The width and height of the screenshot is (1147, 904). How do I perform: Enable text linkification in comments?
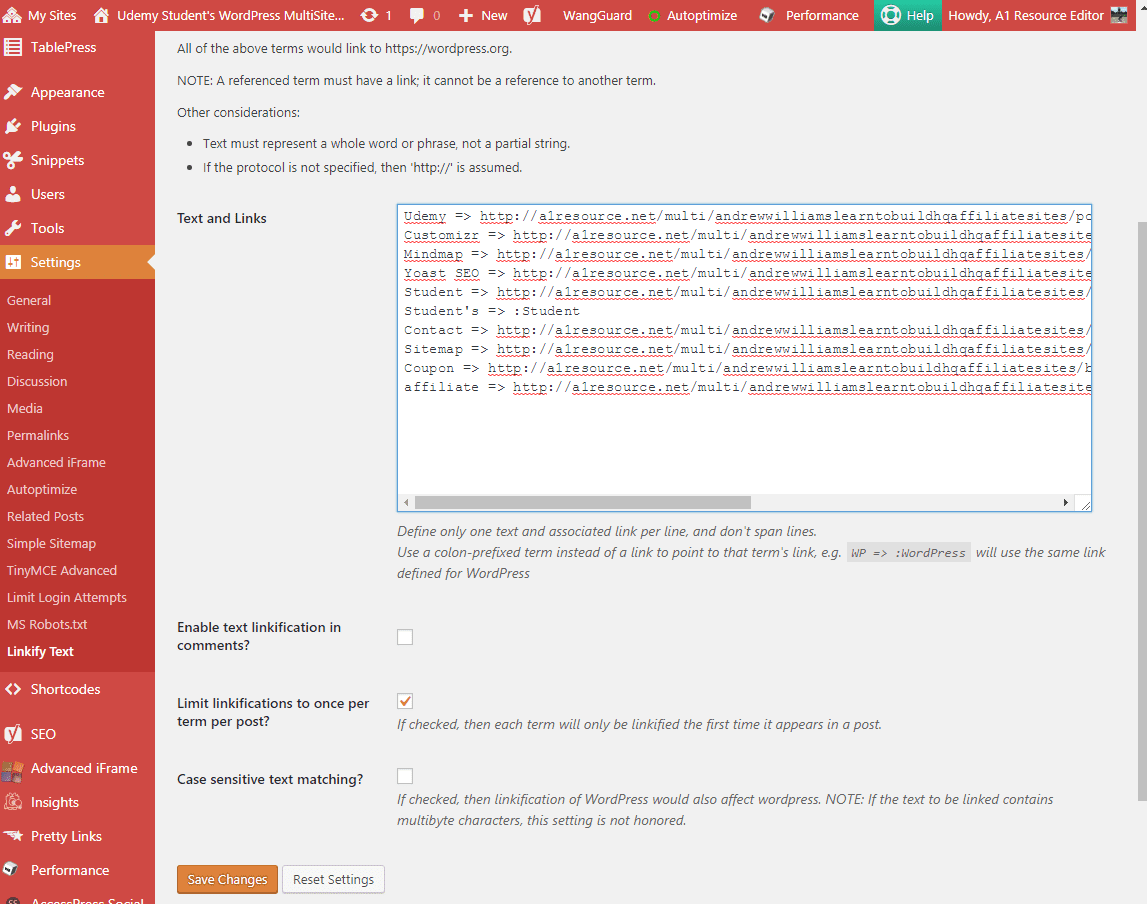point(404,636)
